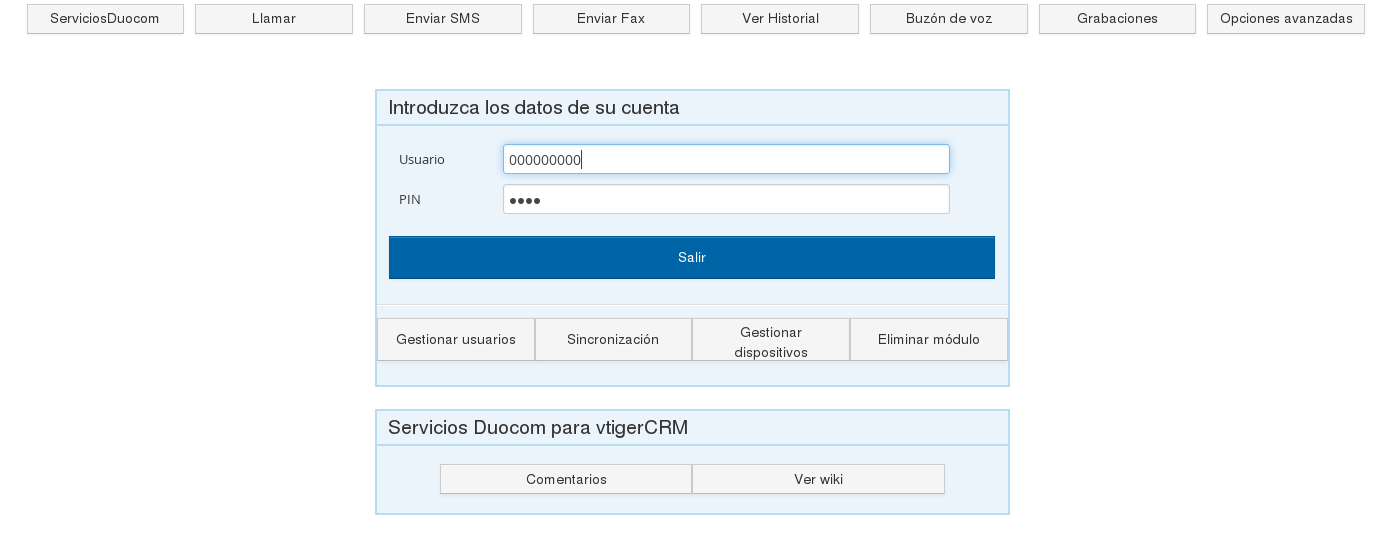Image resolution: width=1387 pixels, height=545 pixels.
Task: Open Gestionar dispositivos
Action: [771, 340]
